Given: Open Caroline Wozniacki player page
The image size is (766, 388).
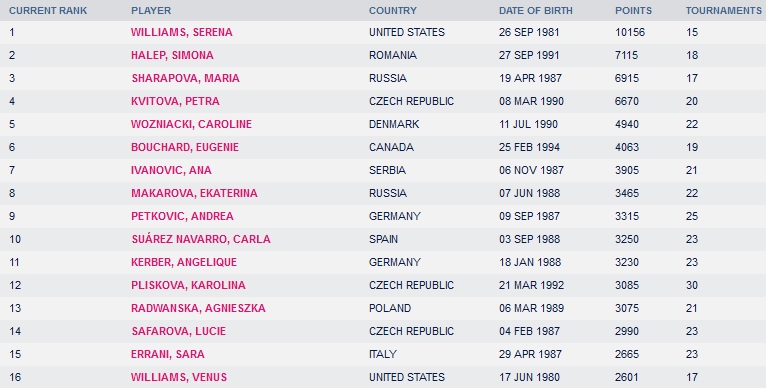Looking at the screenshot, I should pyautogui.click(x=191, y=124).
